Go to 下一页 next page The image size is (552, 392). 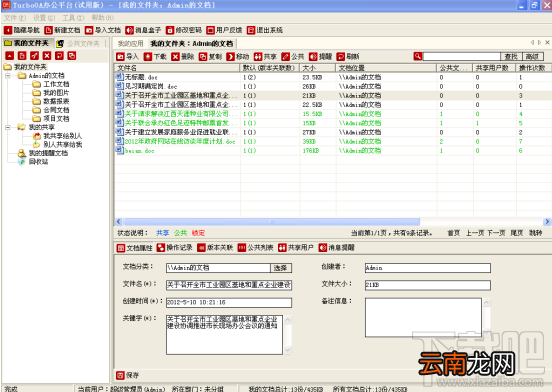point(496,233)
